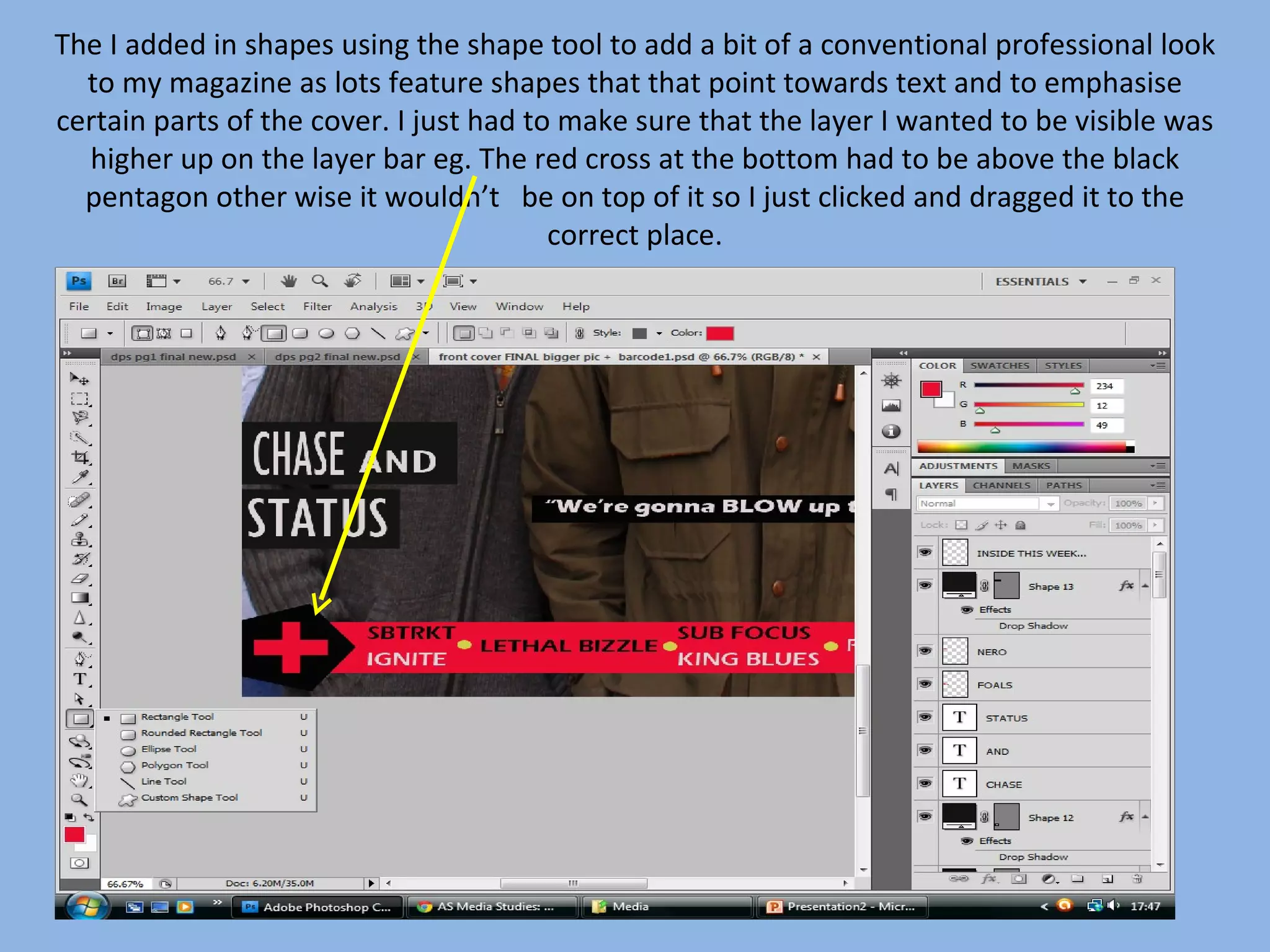Switch to dps pg1 final new.psd tab
The image size is (1270, 952).
point(173,357)
